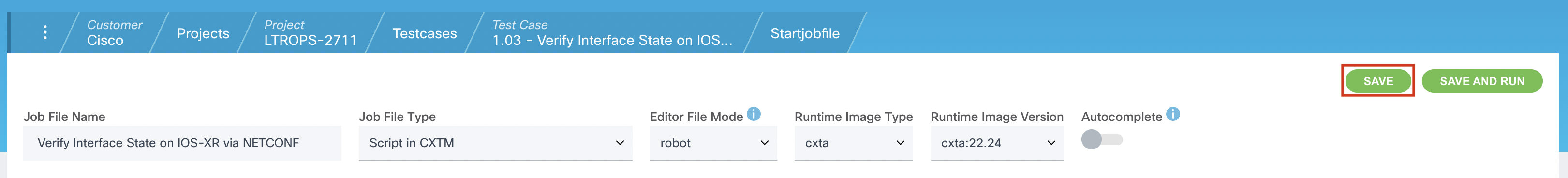Click the Editor File Mode info icon
This screenshot has height=178, width=1568.
click(754, 114)
